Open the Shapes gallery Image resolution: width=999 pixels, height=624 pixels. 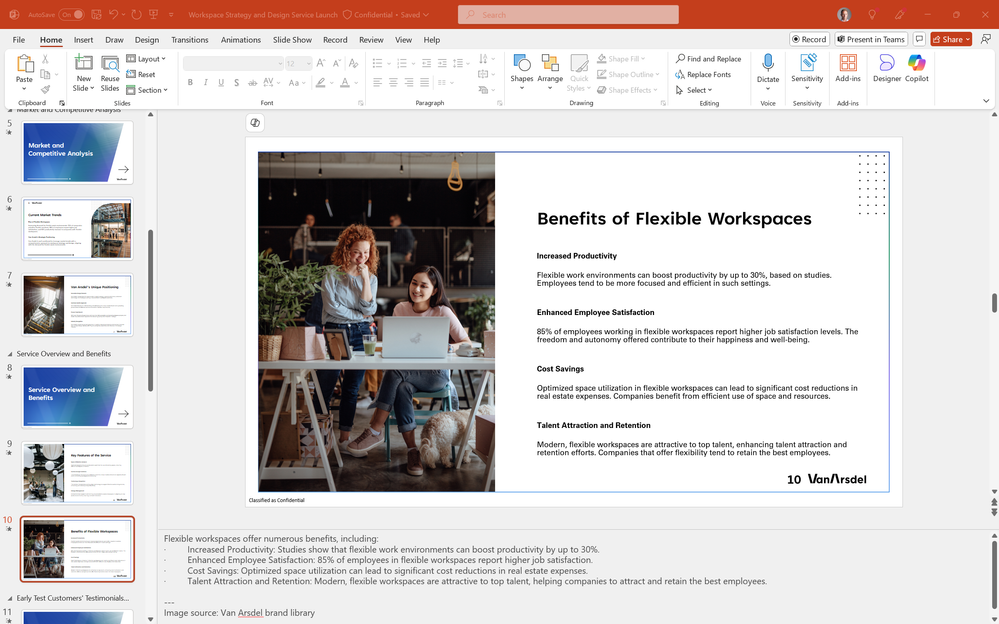click(x=521, y=69)
